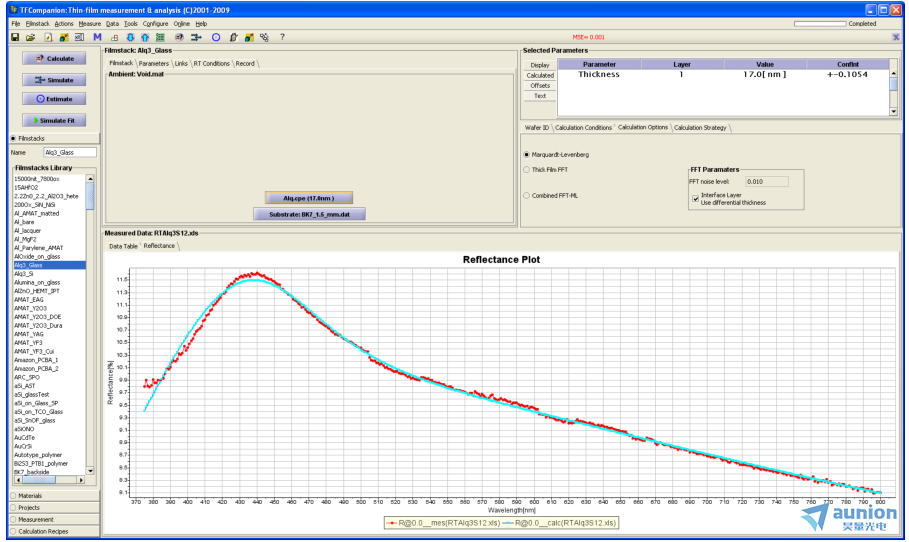The width and height of the screenshot is (909, 542).
Task: Click the Calculated side button
Action: 540,75
